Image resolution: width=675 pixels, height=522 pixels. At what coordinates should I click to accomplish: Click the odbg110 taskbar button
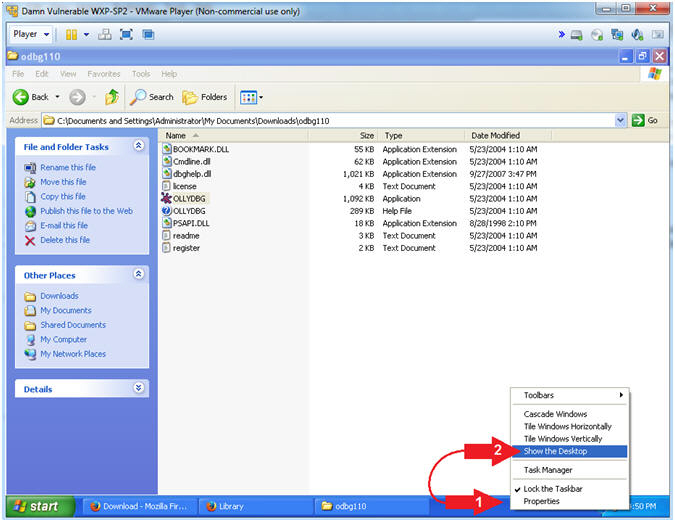click(x=371, y=507)
